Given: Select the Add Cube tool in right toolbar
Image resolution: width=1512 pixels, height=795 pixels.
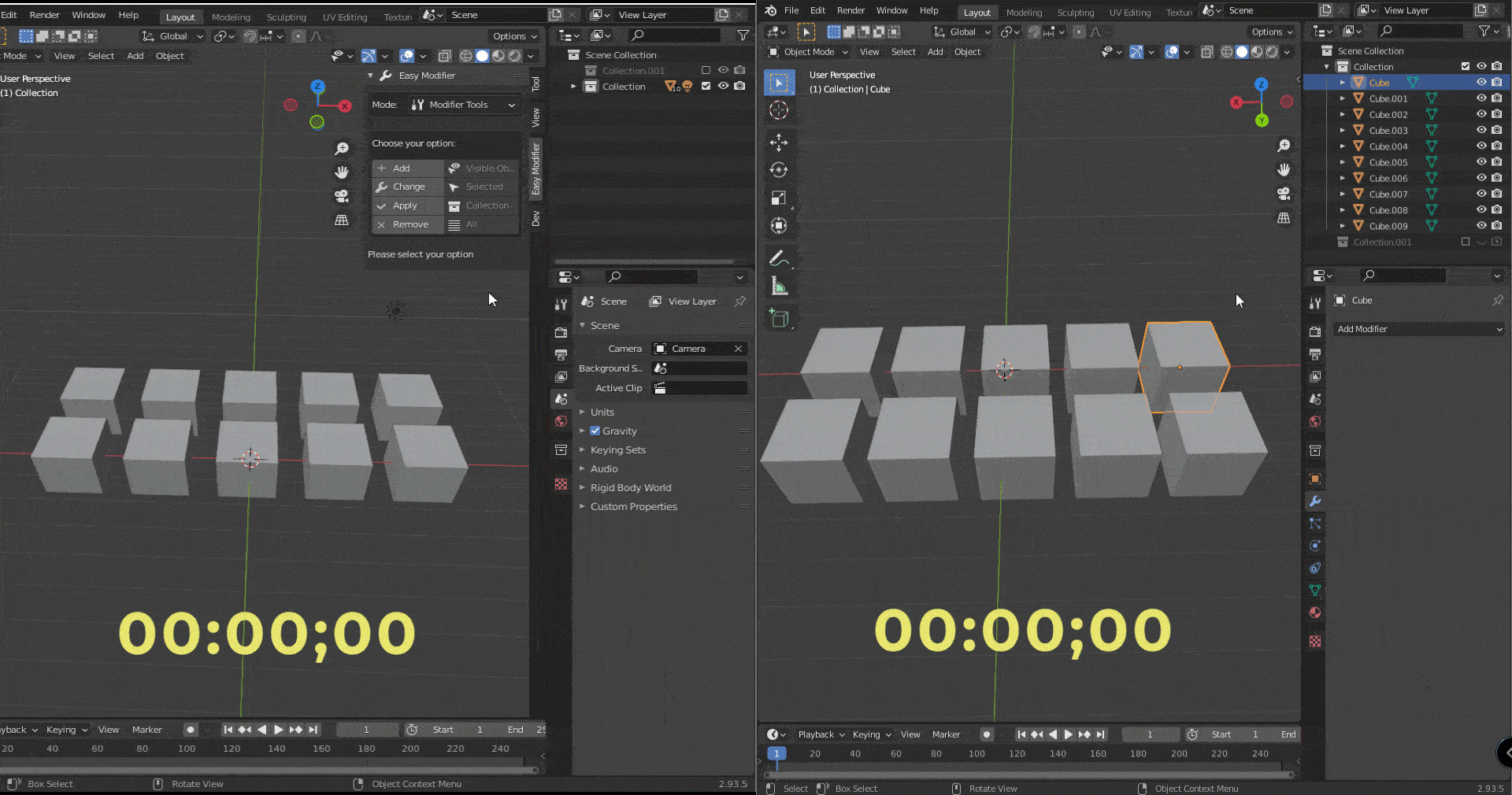Looking at the screenshot, I should [779, 318].
